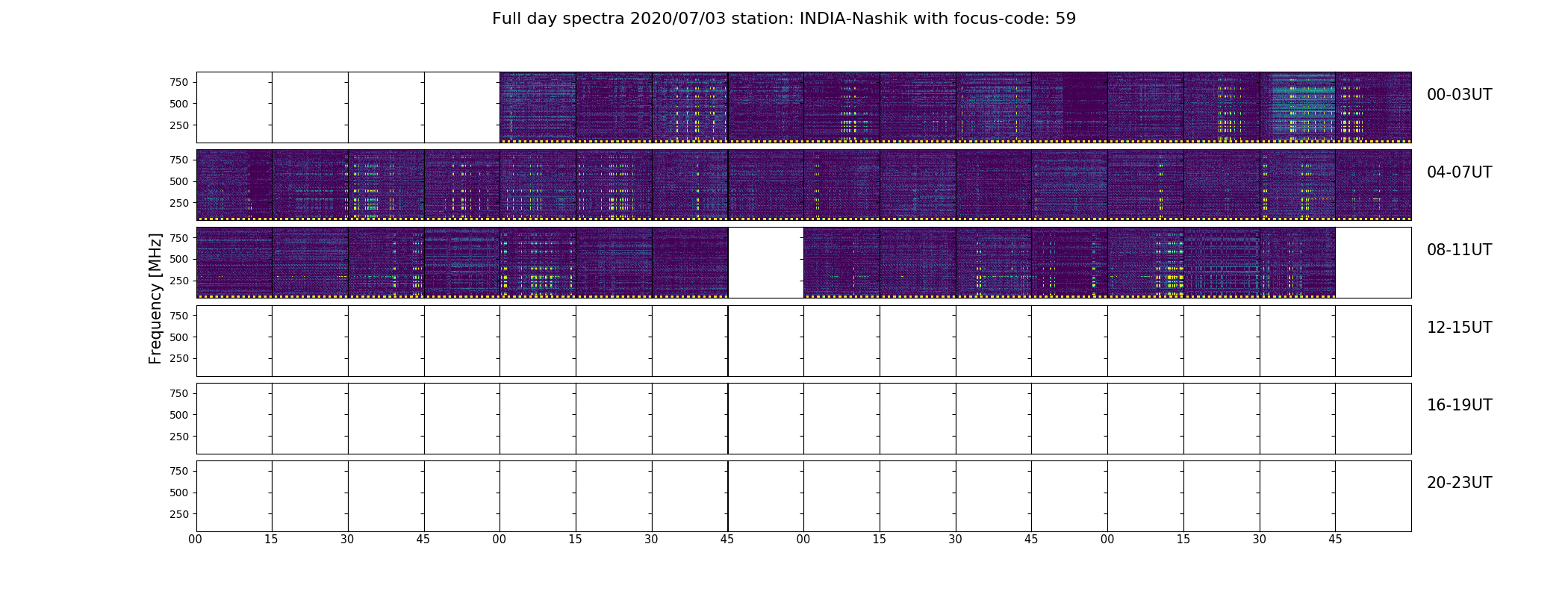Click the '16-19UT' row label

click(x=1459, y=405)
